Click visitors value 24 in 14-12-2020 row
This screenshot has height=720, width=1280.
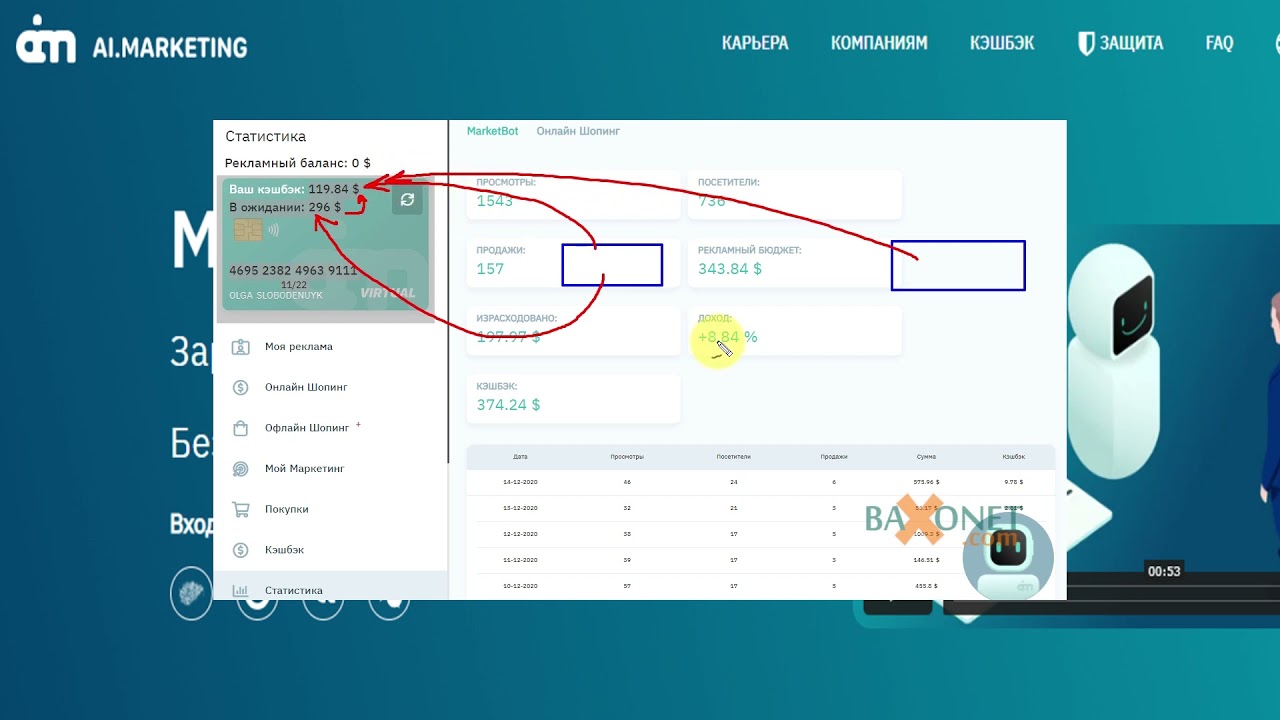(733, 482)
